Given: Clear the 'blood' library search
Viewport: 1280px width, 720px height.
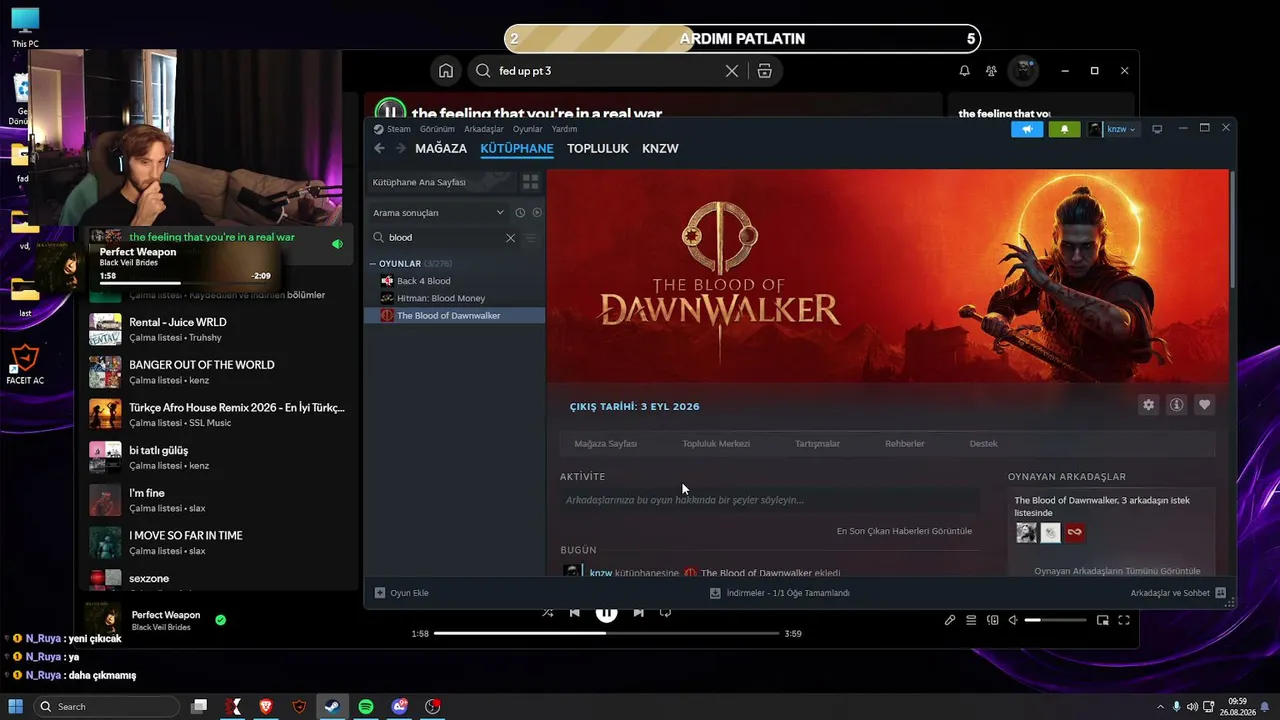Looking at the screenshot, I should (510, 238).
